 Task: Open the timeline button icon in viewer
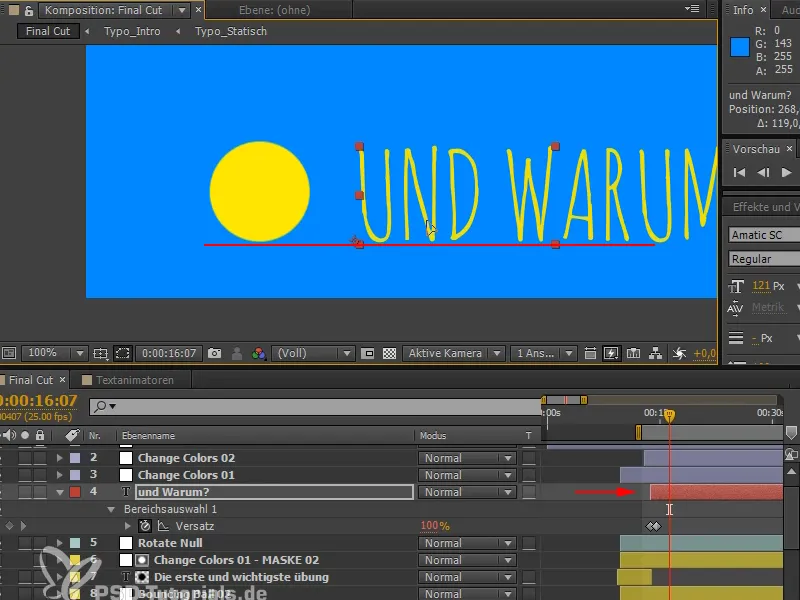click(633, 353)
